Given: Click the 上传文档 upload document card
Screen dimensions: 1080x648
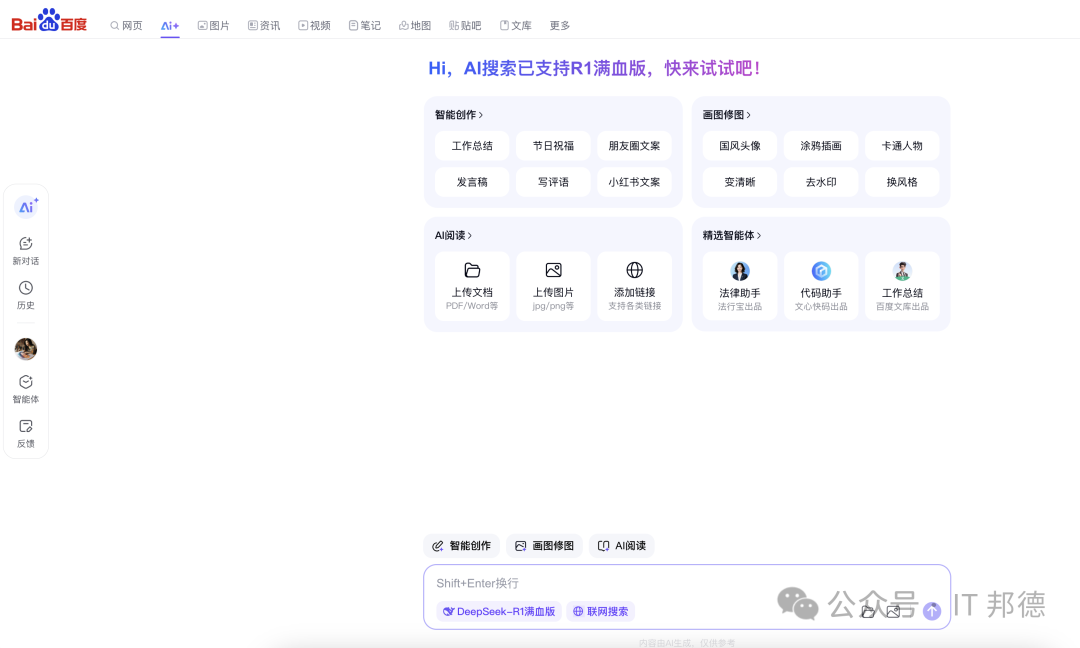Looking at the screenshot, I should click(x=472, y=286).
